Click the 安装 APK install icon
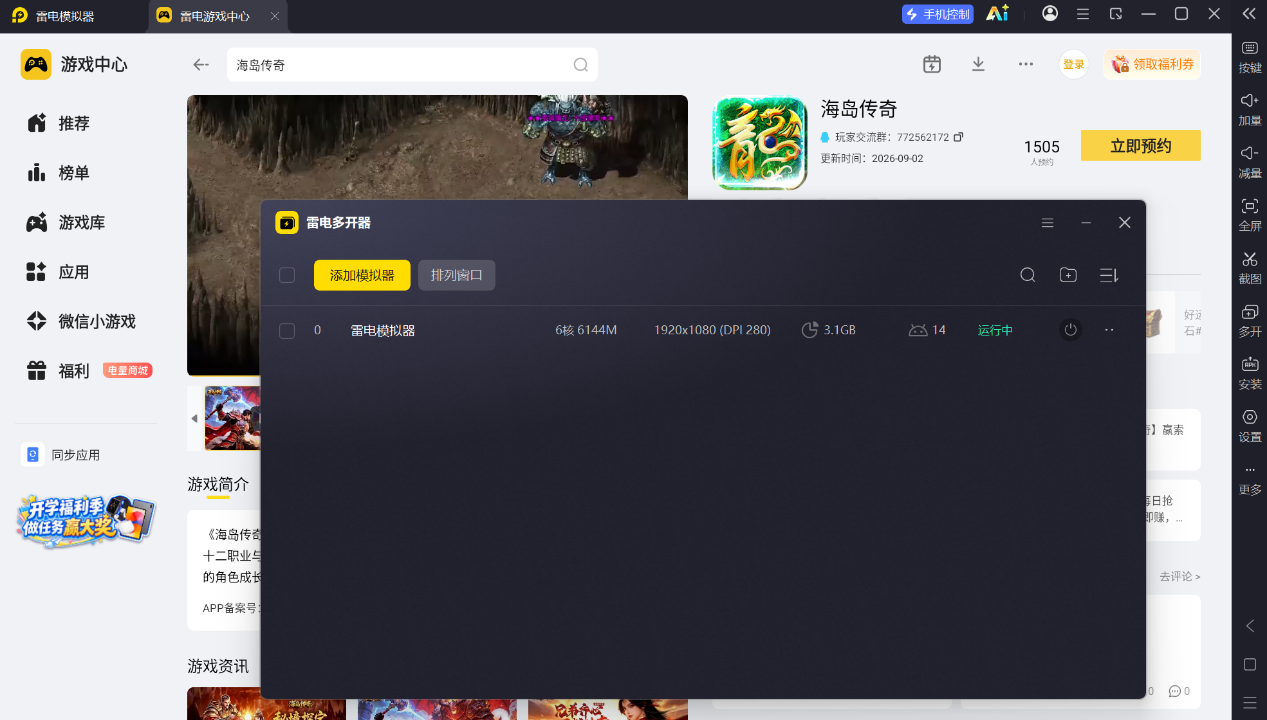Screen dimensions: 1267x720 (1249, 364)
